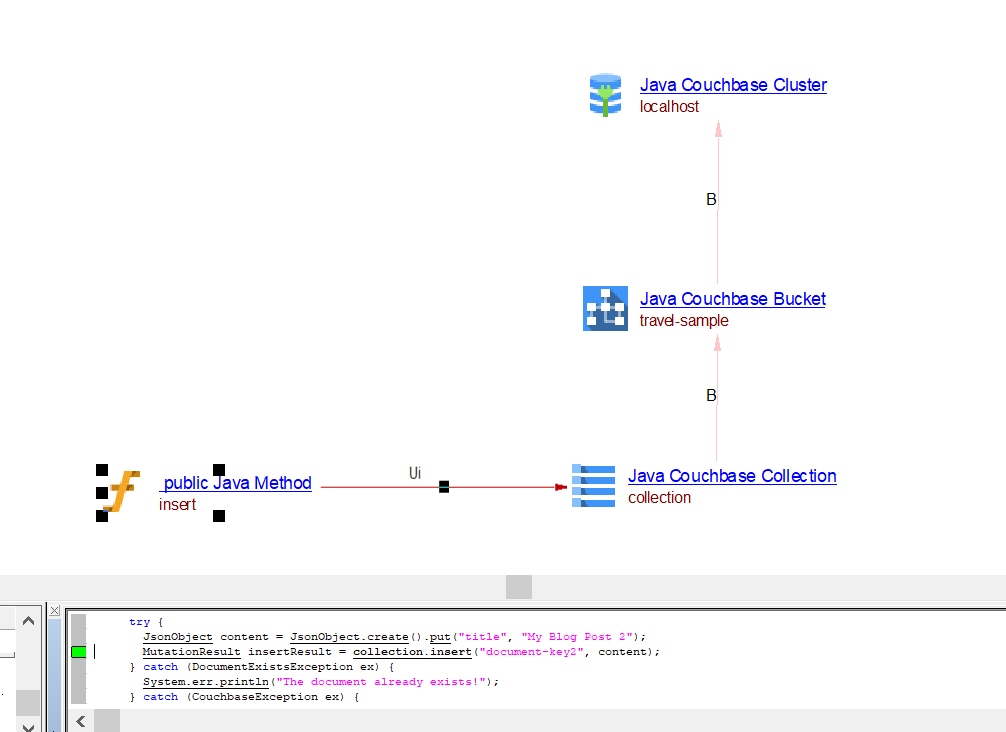The width and height of the screenshot is (1006, 732).
Task: Open the Java Couchbase Bucket link
Action: tap(732, 299)
